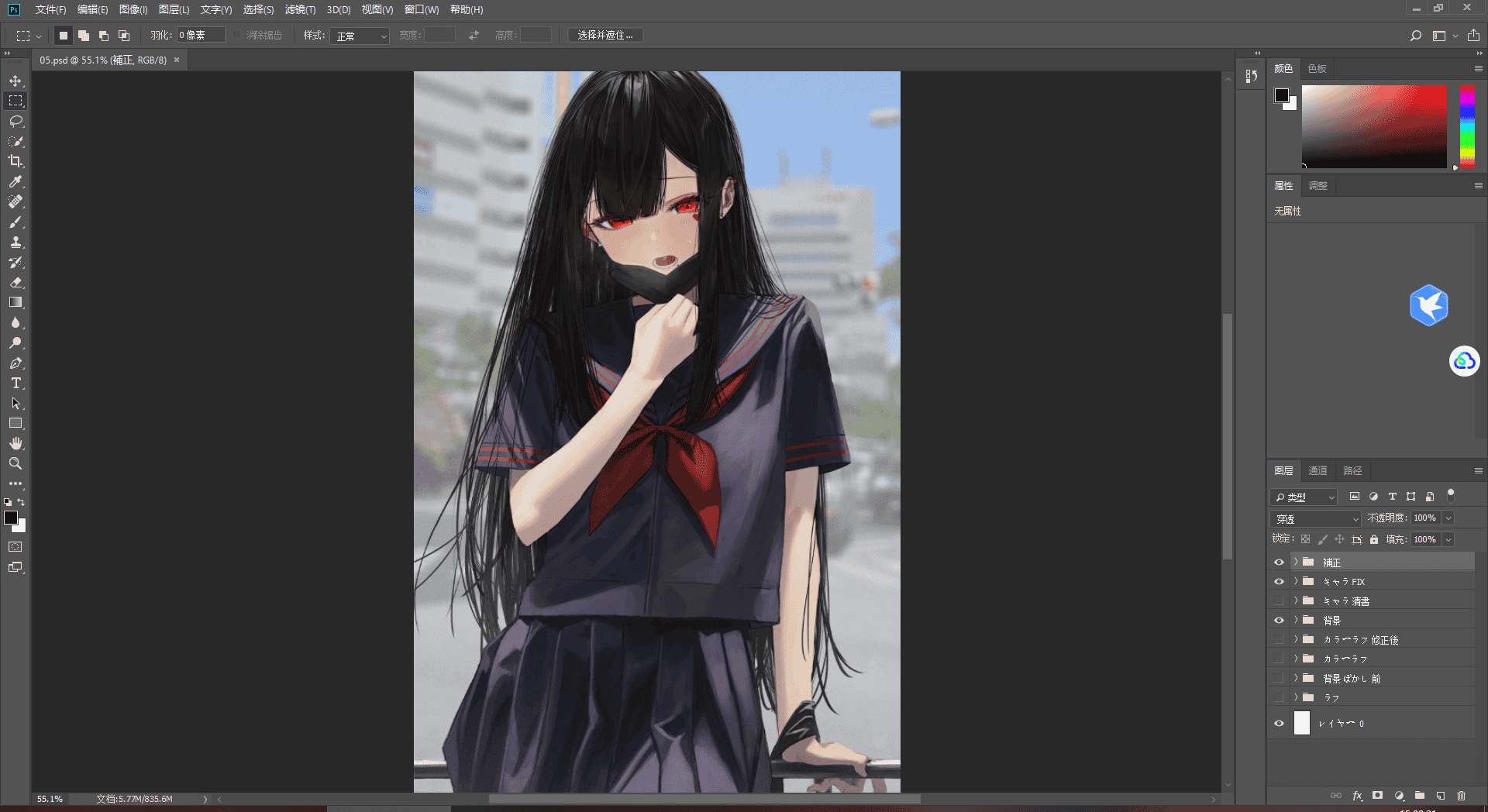Switch to the 调整 panel tab
Screen dimensions: 1488x812
click(1317, 185)
